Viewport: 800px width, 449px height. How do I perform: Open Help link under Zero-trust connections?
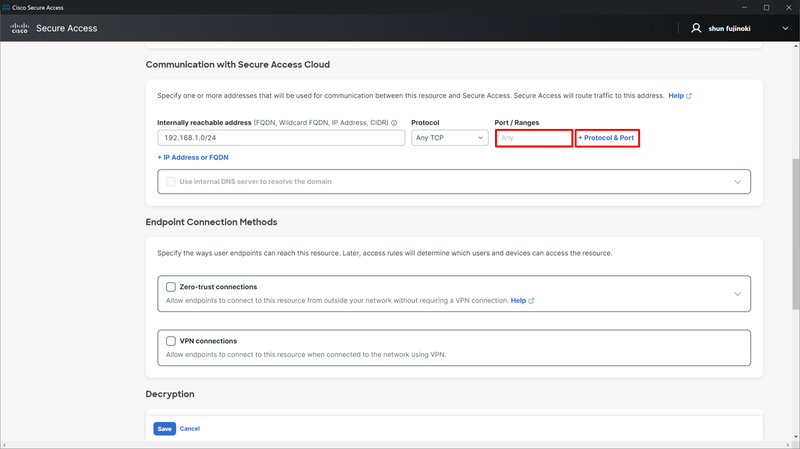pos(522,300)
